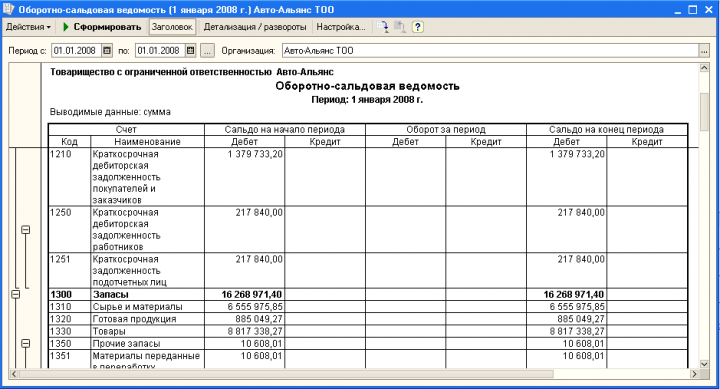Collapse the group beside account 1250

[26, 230]
